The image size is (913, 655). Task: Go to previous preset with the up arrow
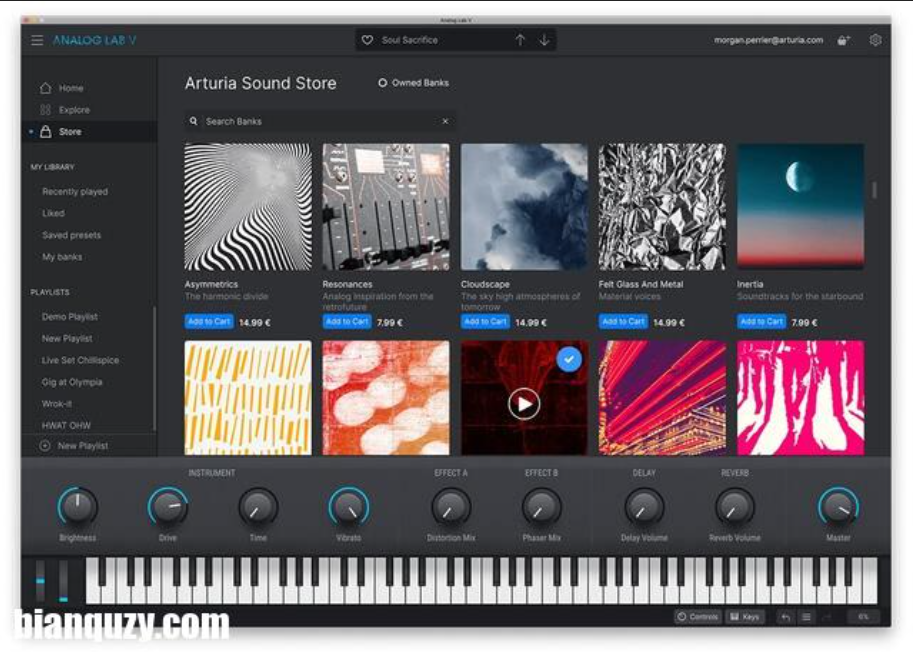pos(520,40)
